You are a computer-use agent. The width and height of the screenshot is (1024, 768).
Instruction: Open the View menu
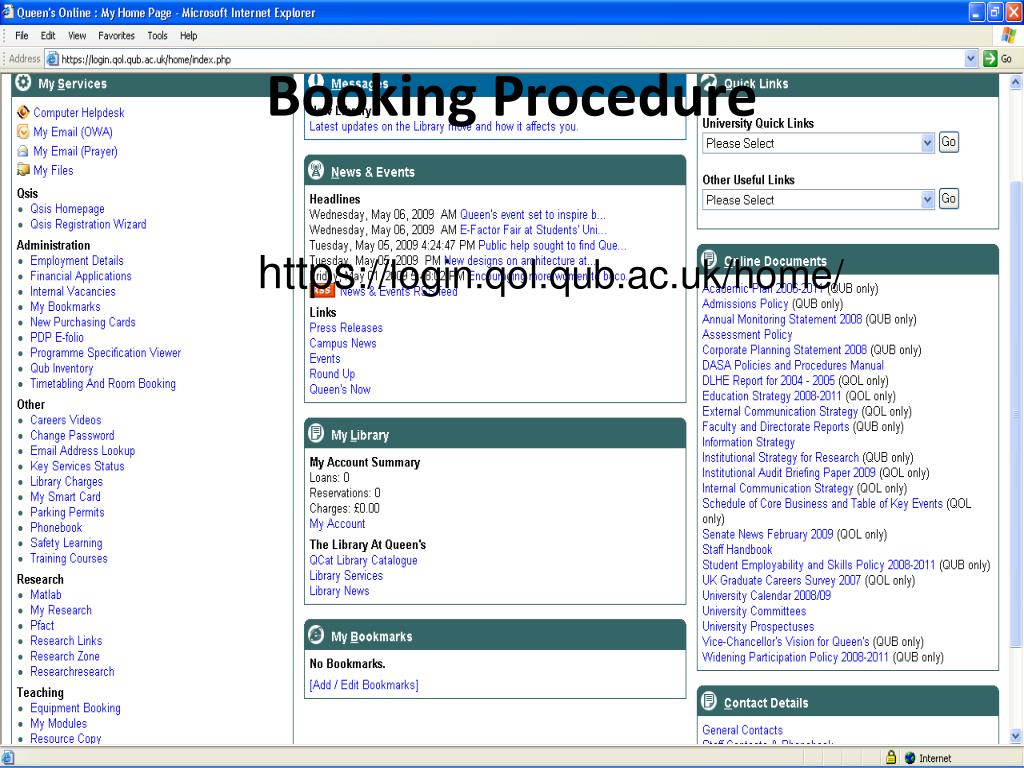point(77,36)
